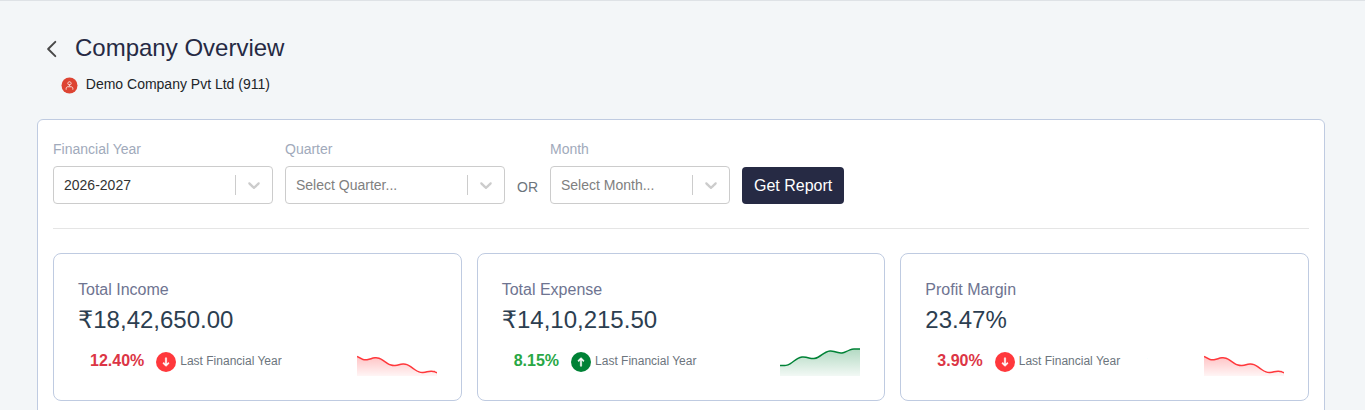
Task: Click the Financial Year field label
Action: pyautogui.click(x=97, y=149)
